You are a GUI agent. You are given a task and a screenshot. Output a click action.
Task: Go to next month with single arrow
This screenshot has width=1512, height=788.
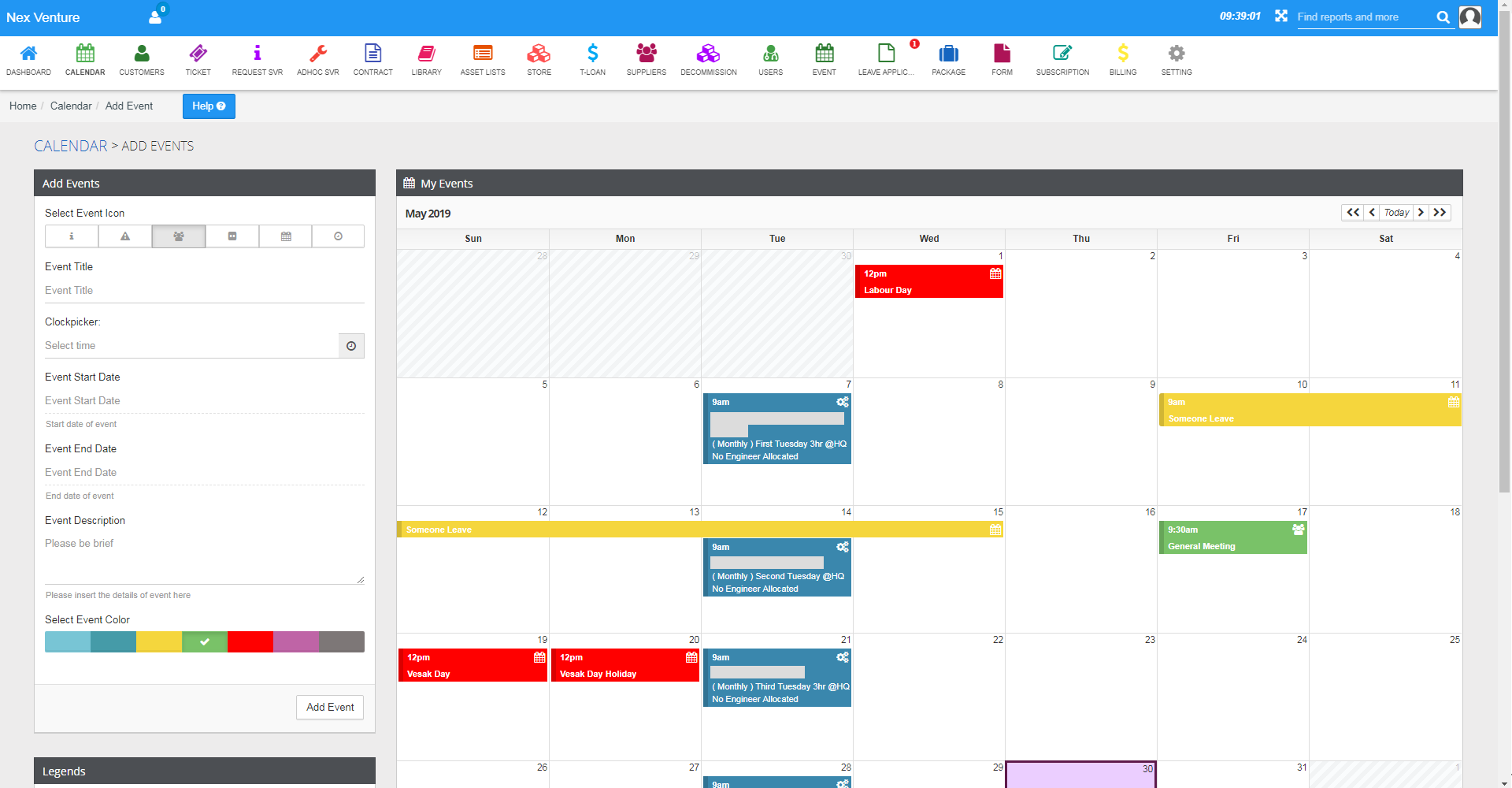pos(1421,213)
